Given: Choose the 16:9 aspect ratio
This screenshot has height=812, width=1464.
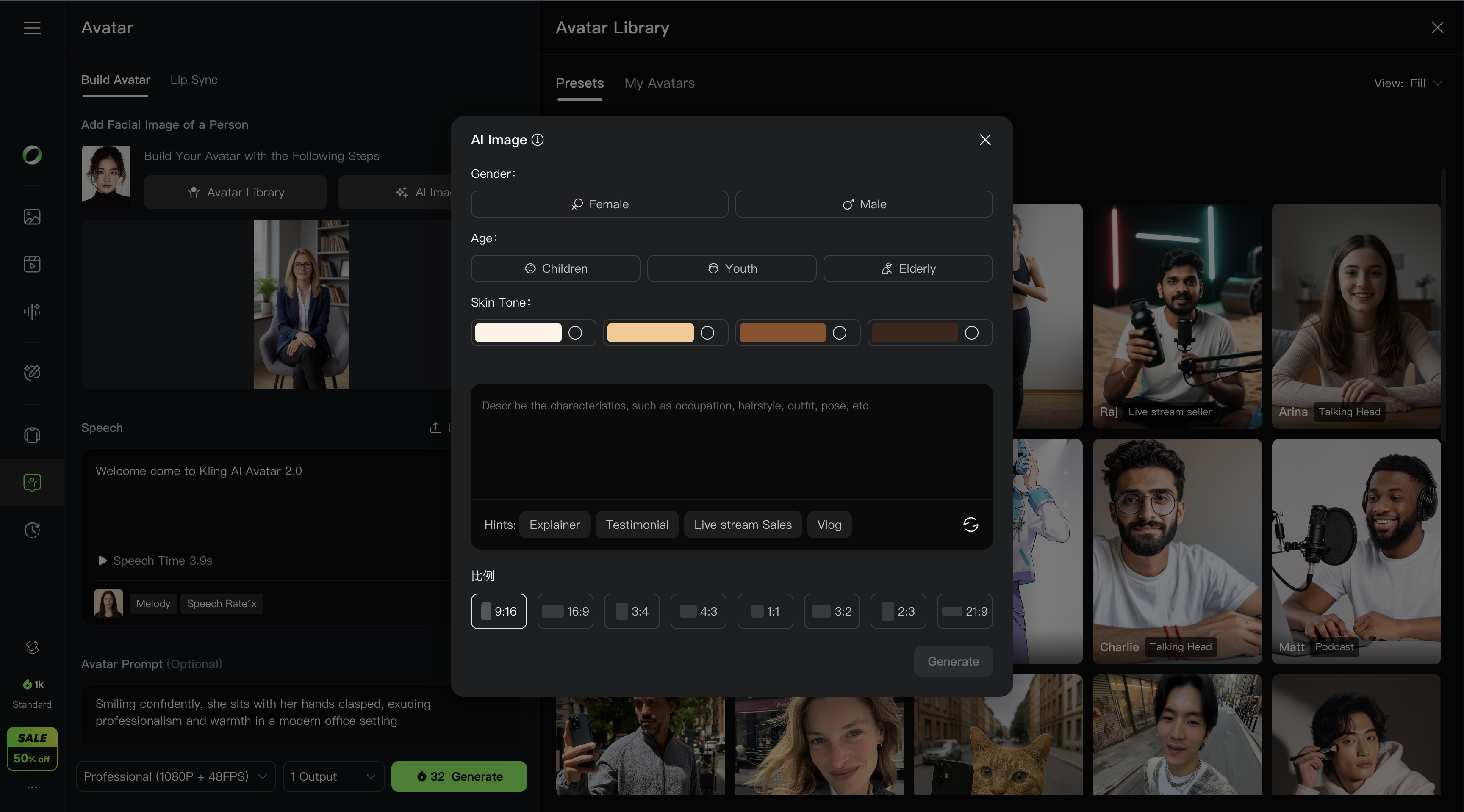Looking at the screenshot, I should [x=565, y=612].
